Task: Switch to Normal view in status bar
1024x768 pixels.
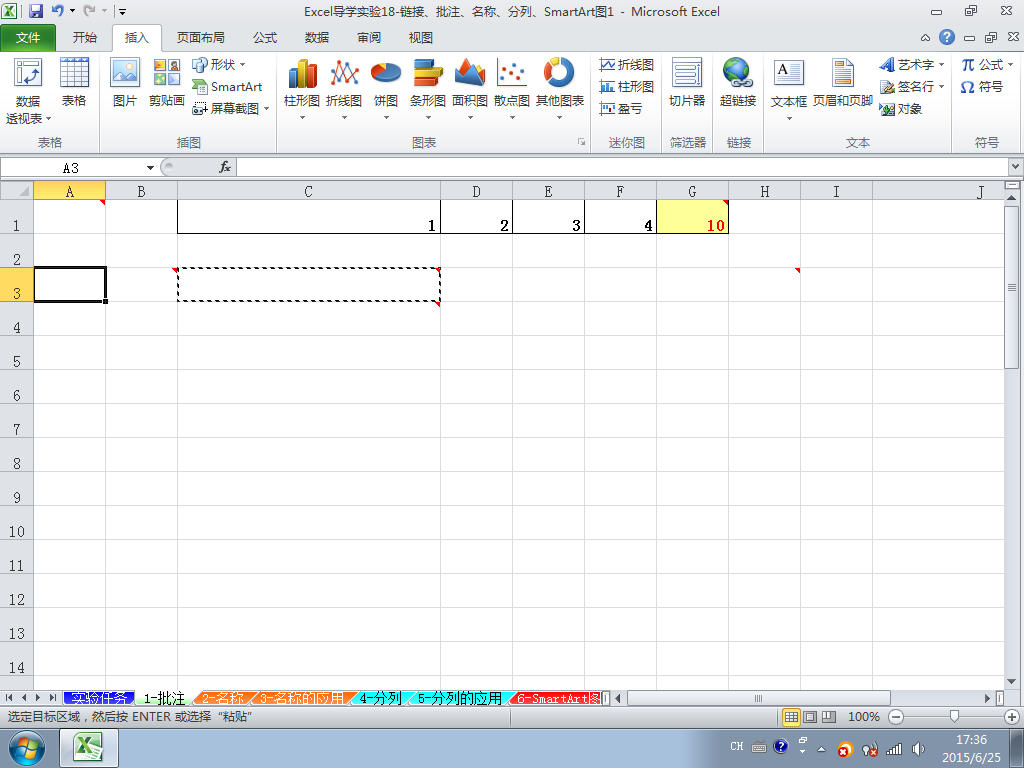Action: [791, 716]
